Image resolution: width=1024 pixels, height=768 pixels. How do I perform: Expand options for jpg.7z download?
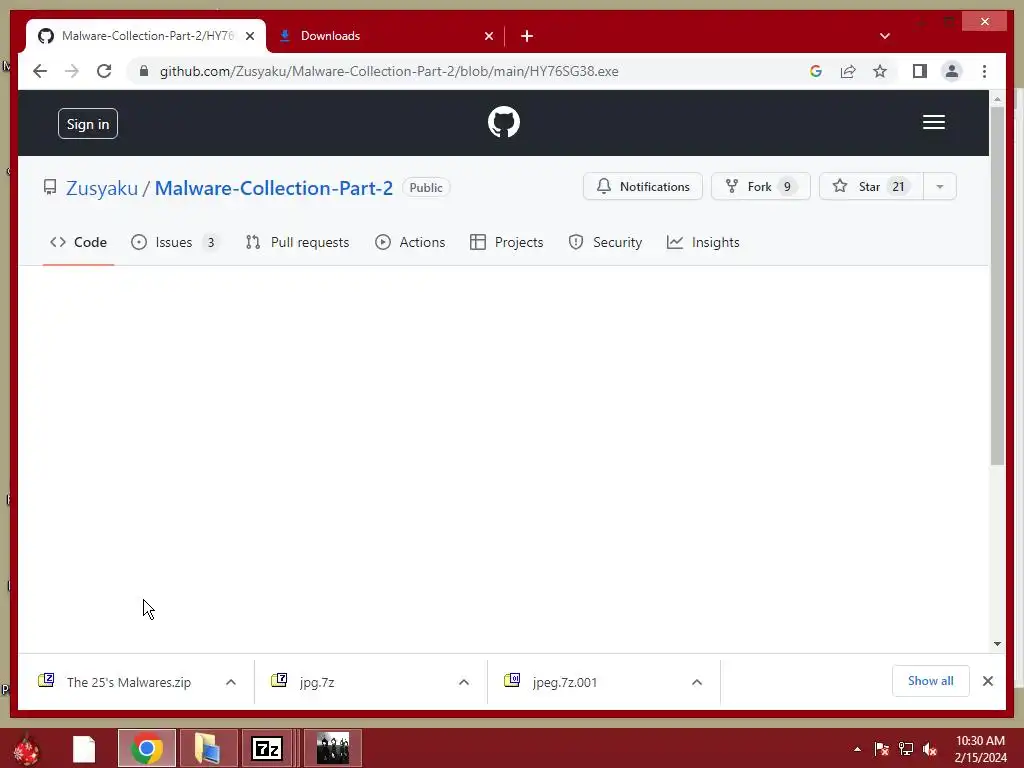pos(464,682)
